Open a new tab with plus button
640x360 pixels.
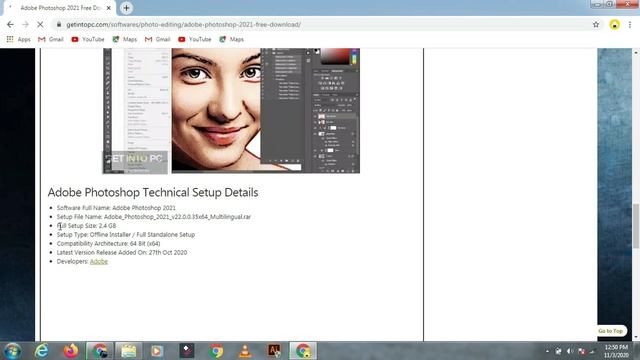pos(126,8)
